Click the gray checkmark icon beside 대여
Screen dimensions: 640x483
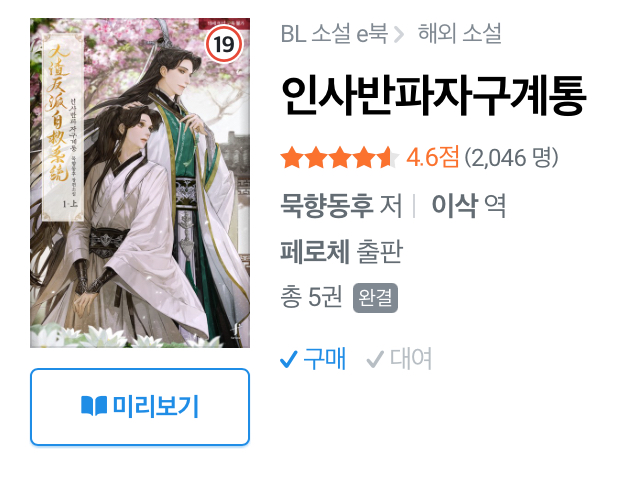tap(375, 359)
